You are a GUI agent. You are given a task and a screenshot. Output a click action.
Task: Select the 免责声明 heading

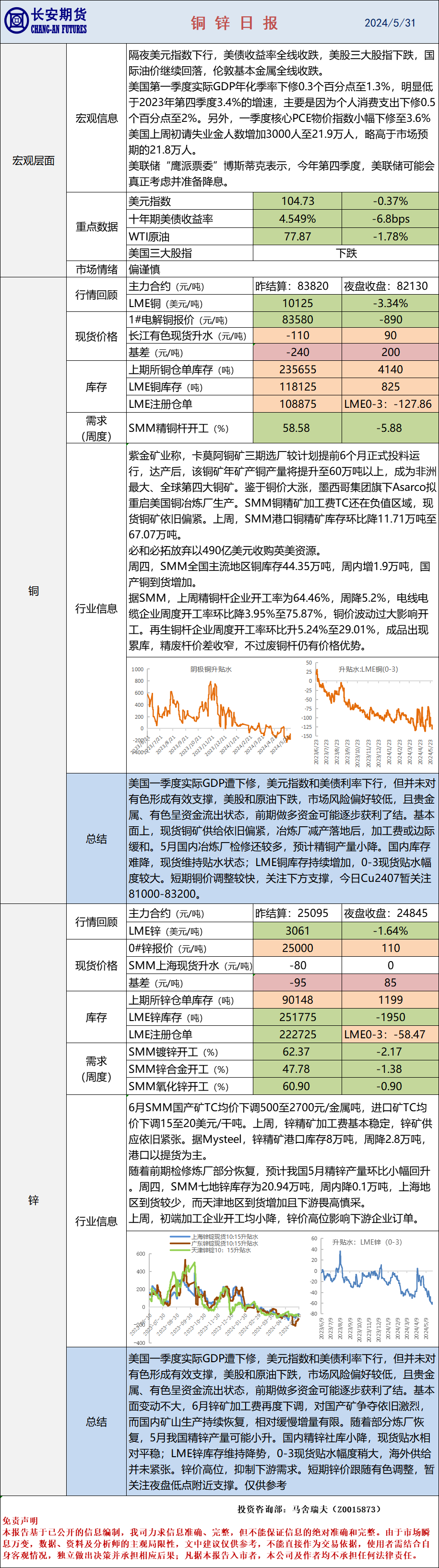pyautogui.click(x=20, y=1520)
